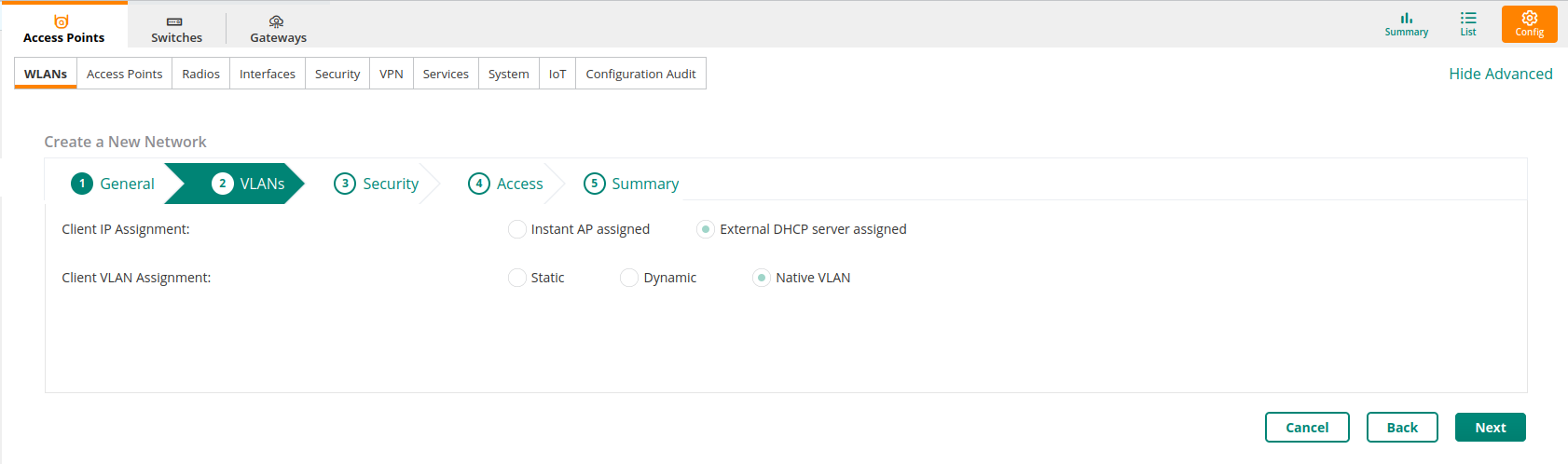Viewport: 1568px width, 464px height.
Task: Open the Access Points device icon
Action: [62, 21]
